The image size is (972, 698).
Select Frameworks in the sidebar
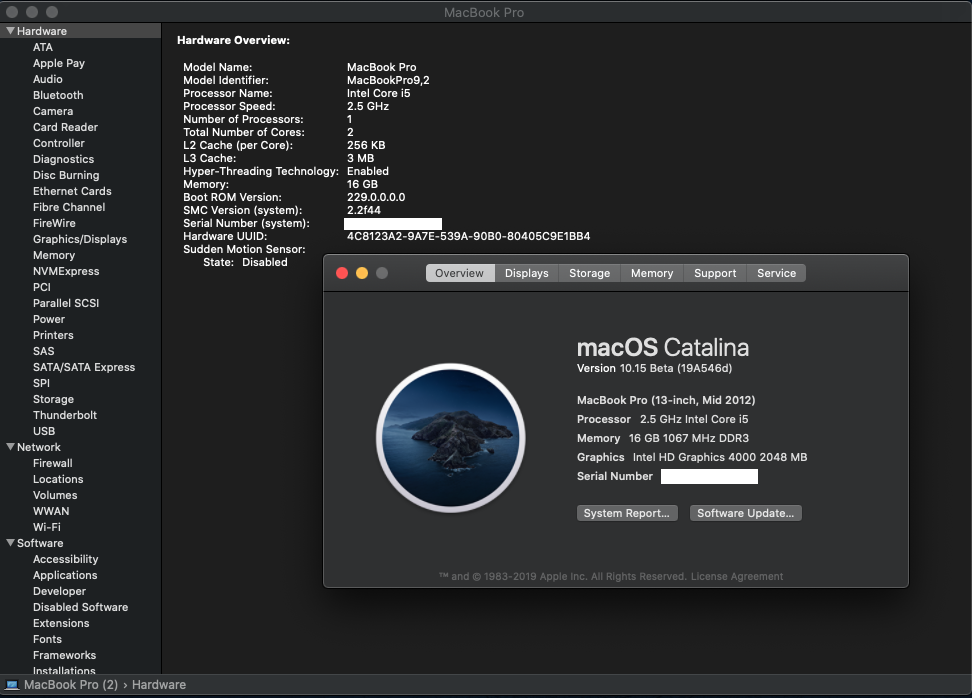click(x=64, y=655)
